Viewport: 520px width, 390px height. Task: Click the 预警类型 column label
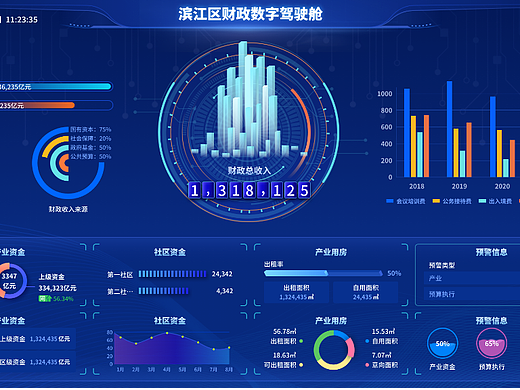[442, 265]
